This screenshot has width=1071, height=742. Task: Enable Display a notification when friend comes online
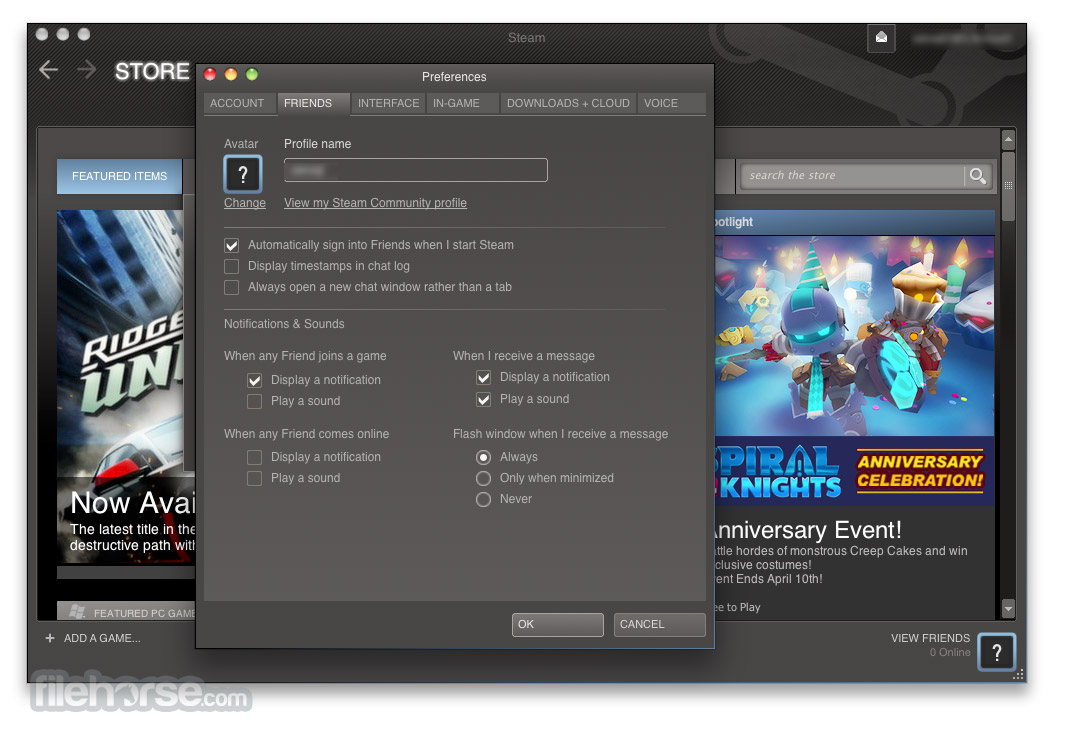point(255,457)
